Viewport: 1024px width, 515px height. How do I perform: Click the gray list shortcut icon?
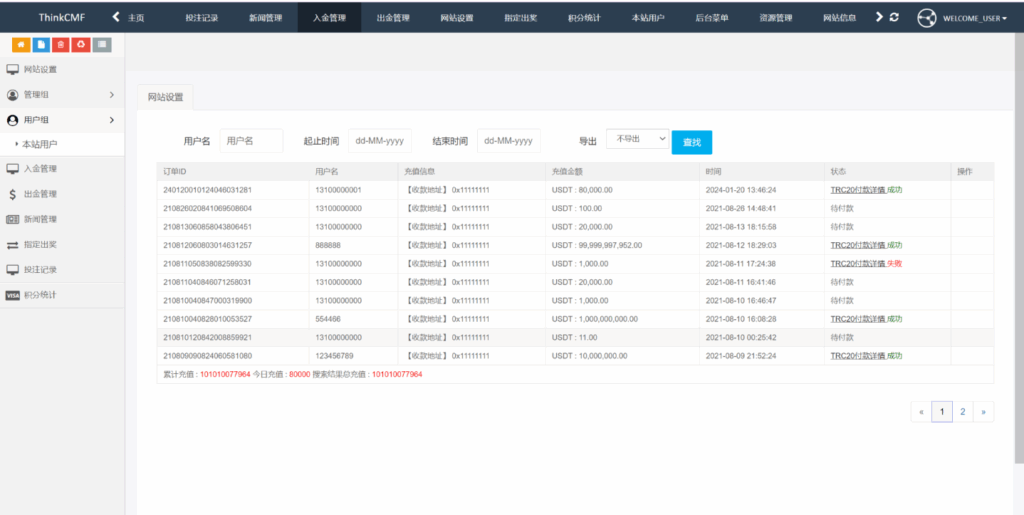tap(102, 45)
